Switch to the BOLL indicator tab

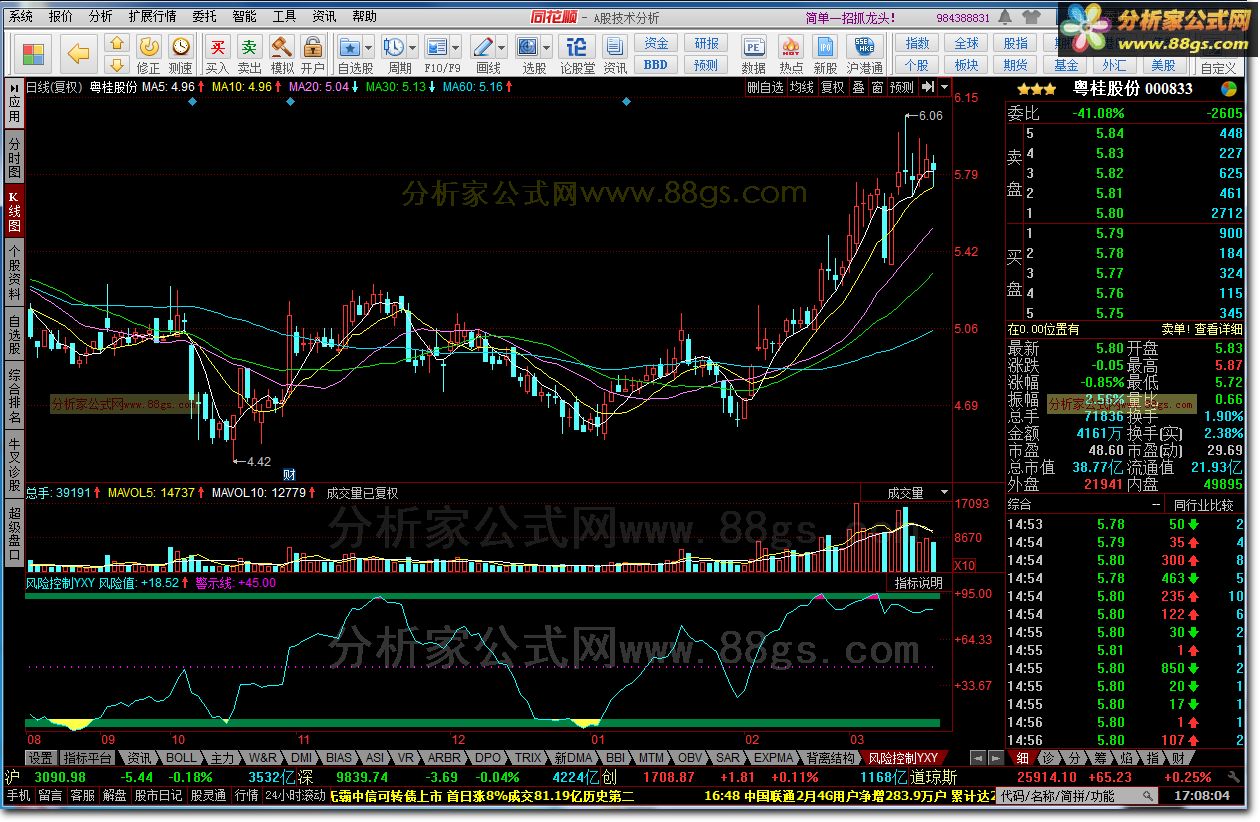[181, 757]
